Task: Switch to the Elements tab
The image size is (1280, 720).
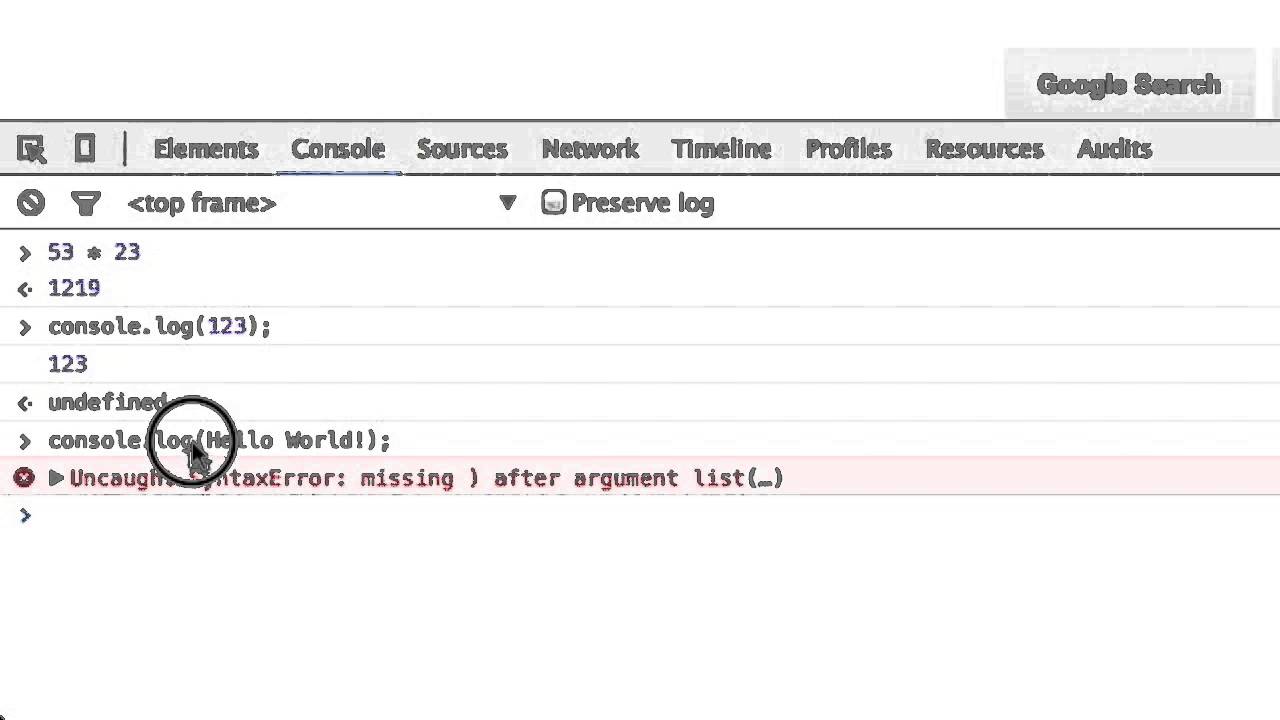Action: (205, 149)
